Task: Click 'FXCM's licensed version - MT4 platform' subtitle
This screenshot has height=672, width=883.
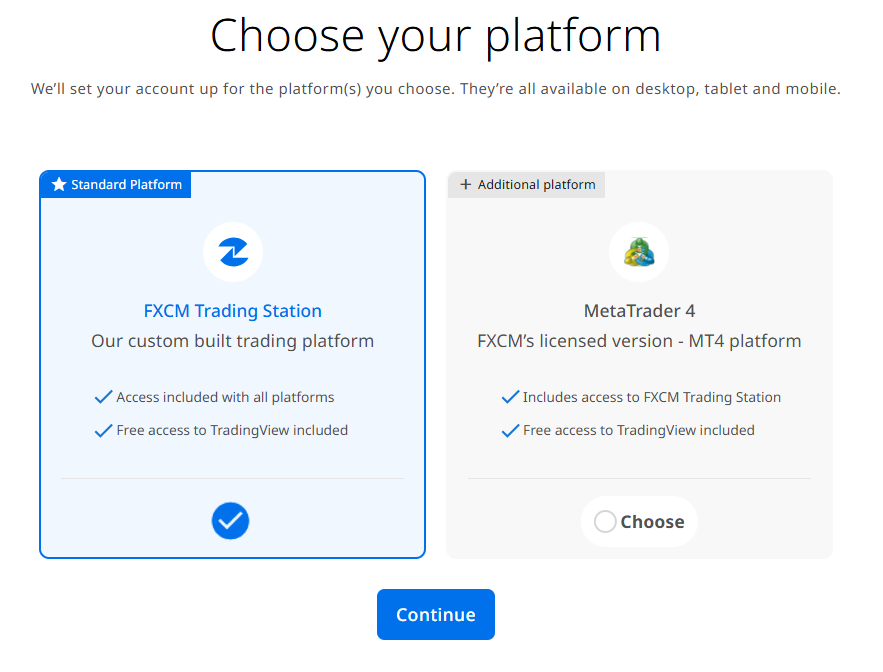Action: point(639,341)
